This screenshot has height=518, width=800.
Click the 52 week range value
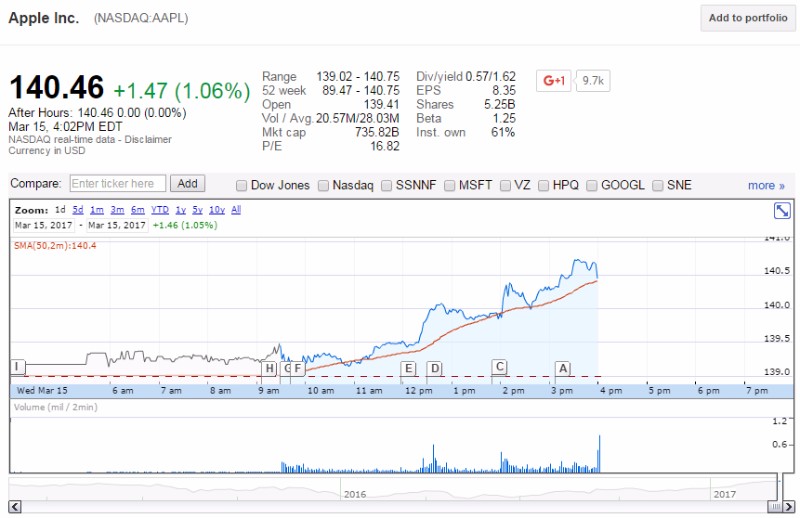click(361, 90)
